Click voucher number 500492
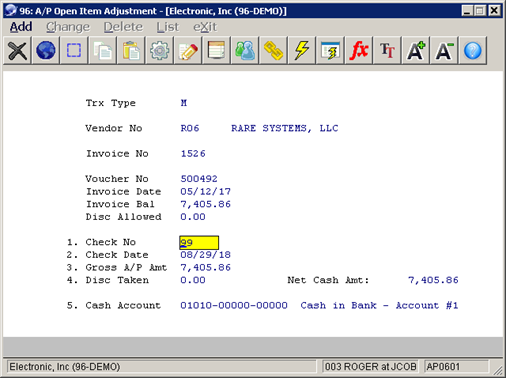 (199, 179)
